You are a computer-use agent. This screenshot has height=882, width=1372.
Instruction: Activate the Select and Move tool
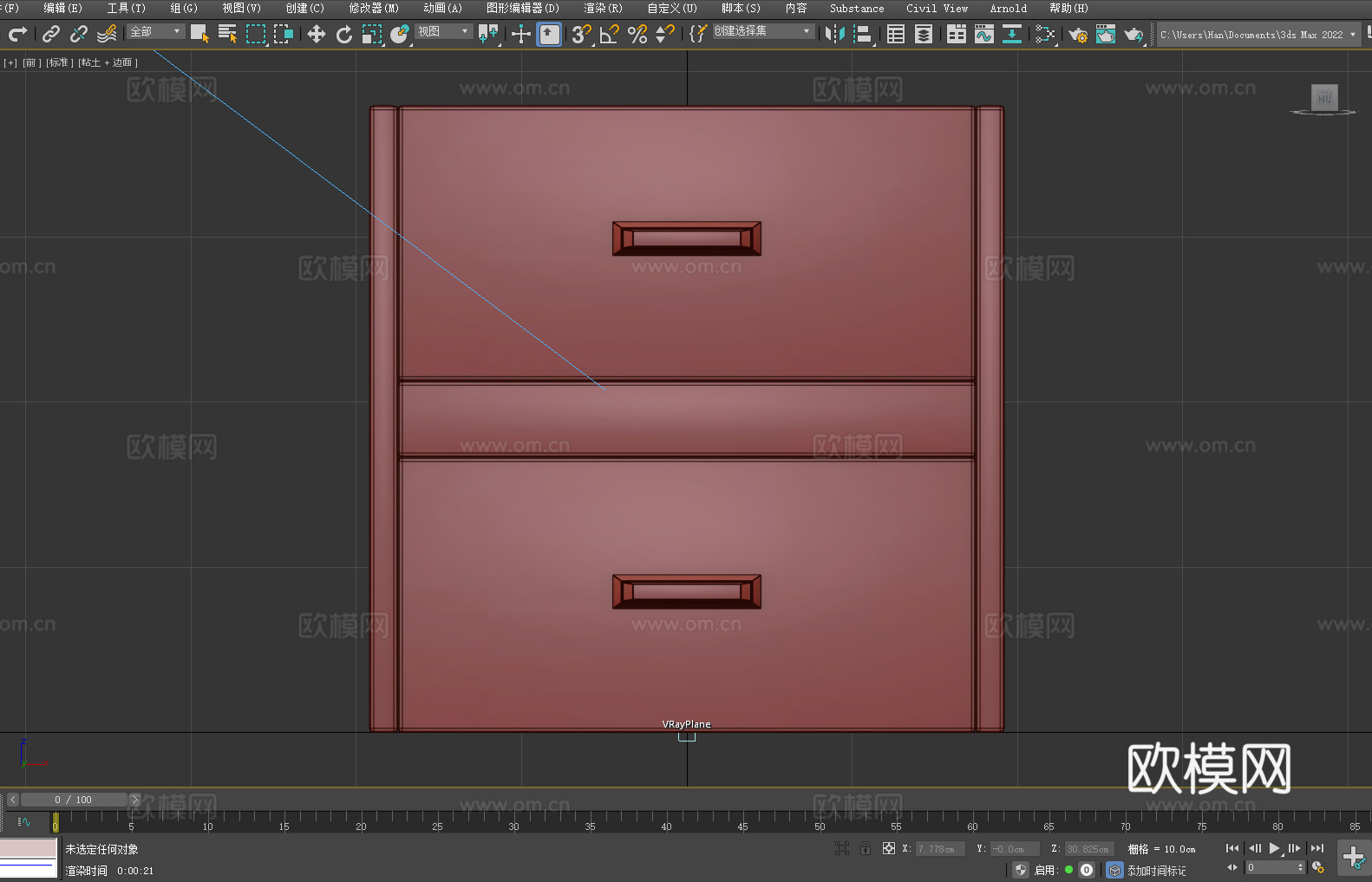317,34
